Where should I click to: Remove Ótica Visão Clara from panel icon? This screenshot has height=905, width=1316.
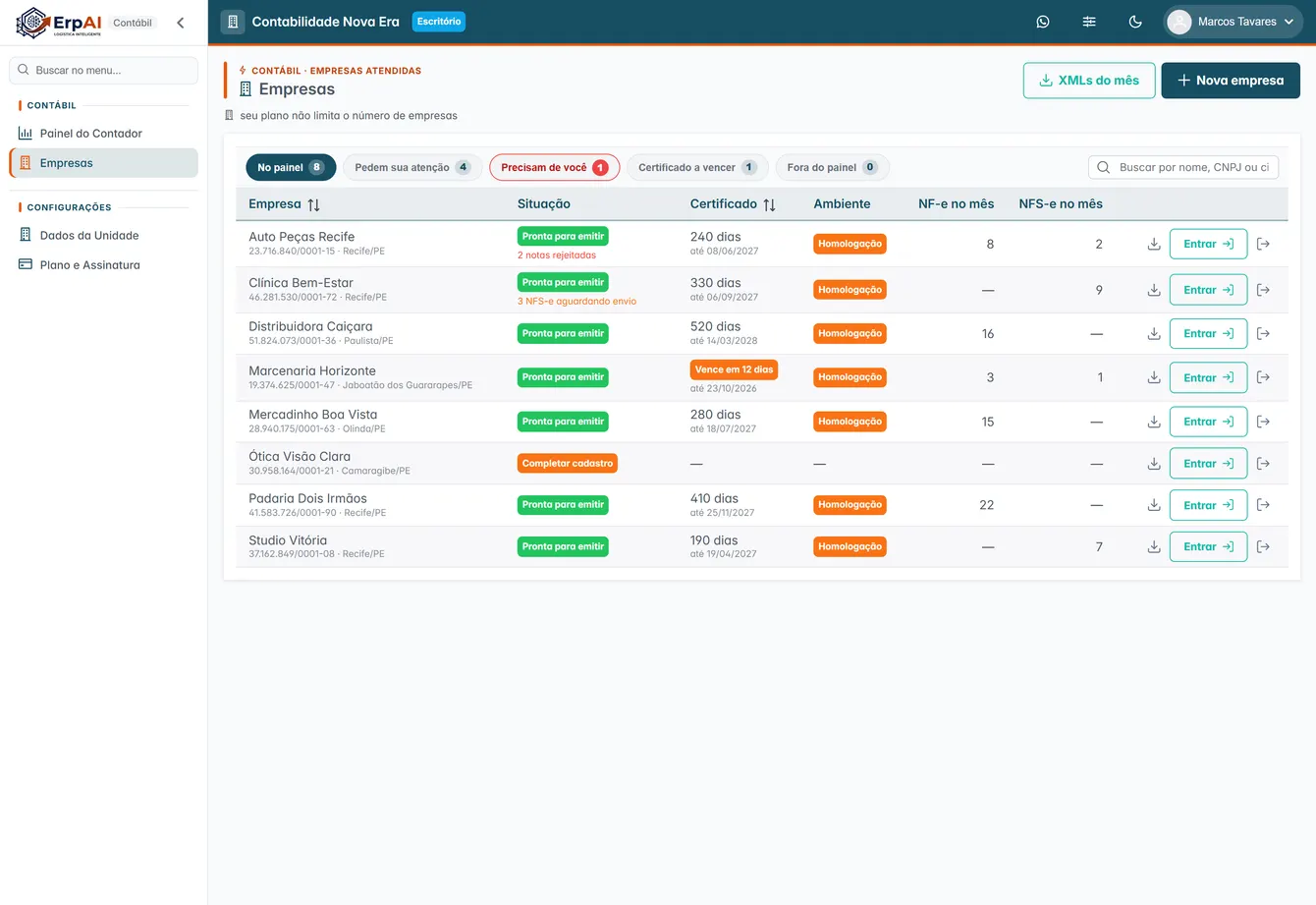coord(1263,464)
